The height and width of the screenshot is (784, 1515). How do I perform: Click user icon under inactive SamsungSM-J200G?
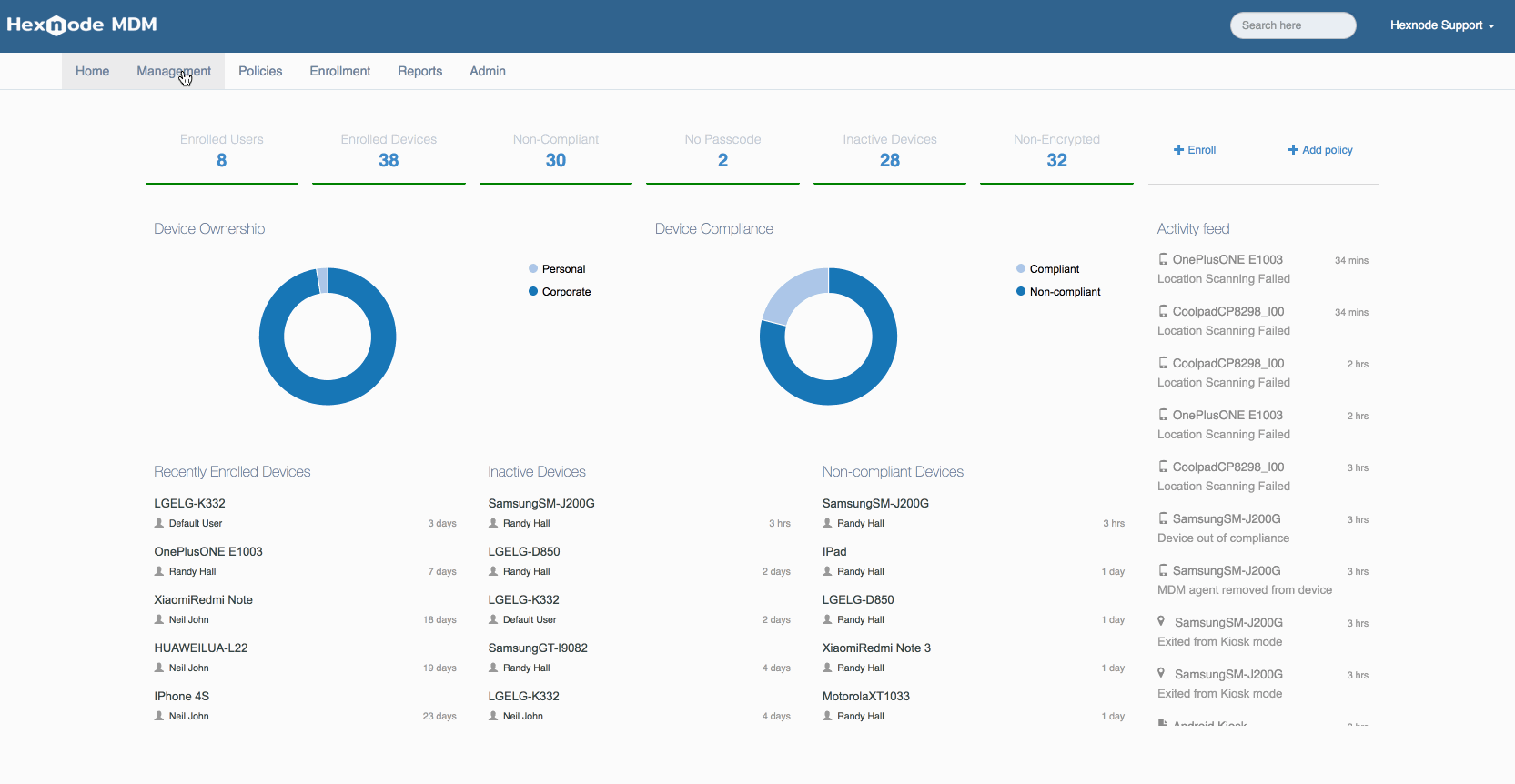pos(493,523)
